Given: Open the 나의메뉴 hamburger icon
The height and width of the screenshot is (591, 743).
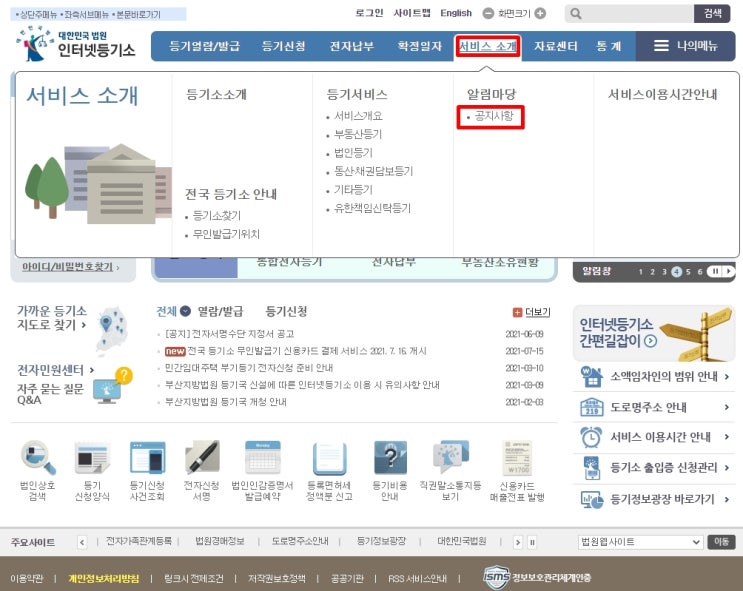Looking at the screenshot, I should coord(661,45).
